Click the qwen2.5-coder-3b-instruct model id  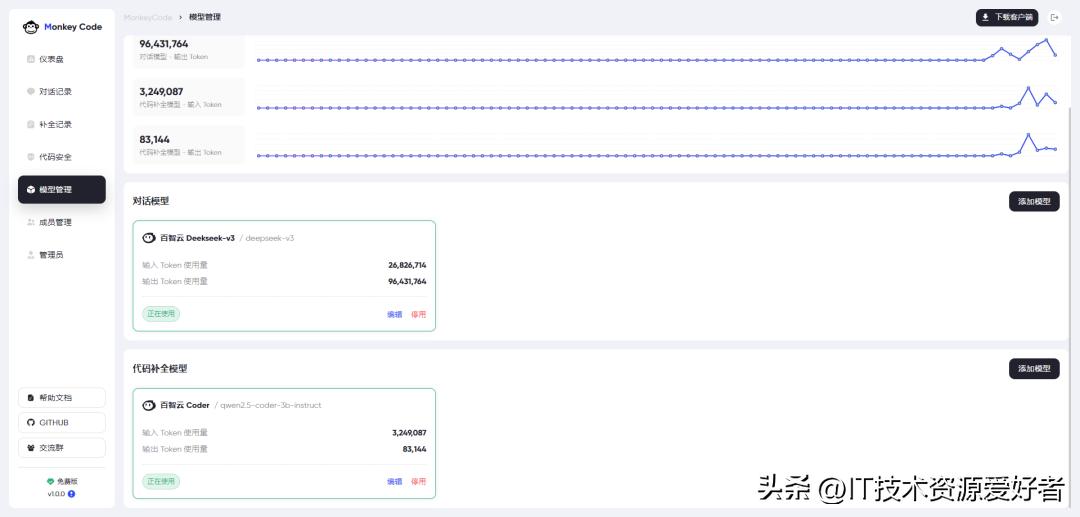[271, 405]
